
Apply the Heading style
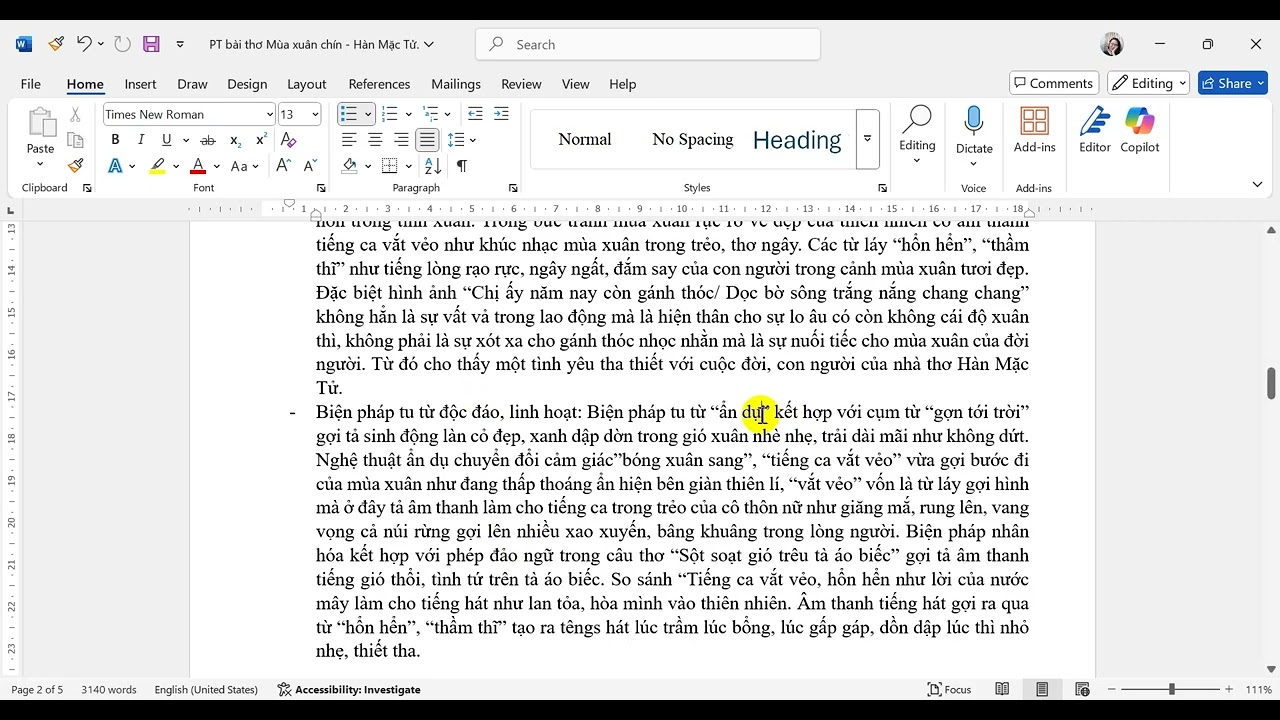[797, 139]
